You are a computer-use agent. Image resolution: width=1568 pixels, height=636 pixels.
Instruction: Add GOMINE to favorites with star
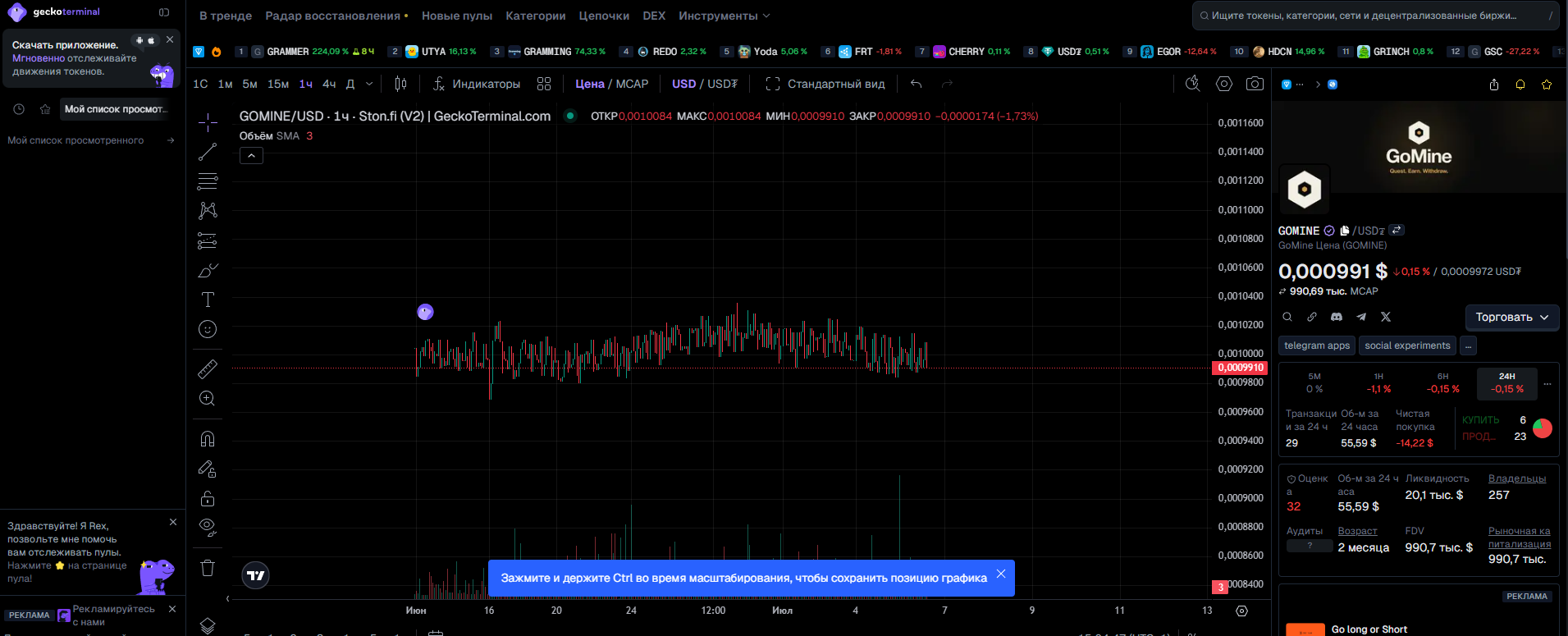[1547, 85]
